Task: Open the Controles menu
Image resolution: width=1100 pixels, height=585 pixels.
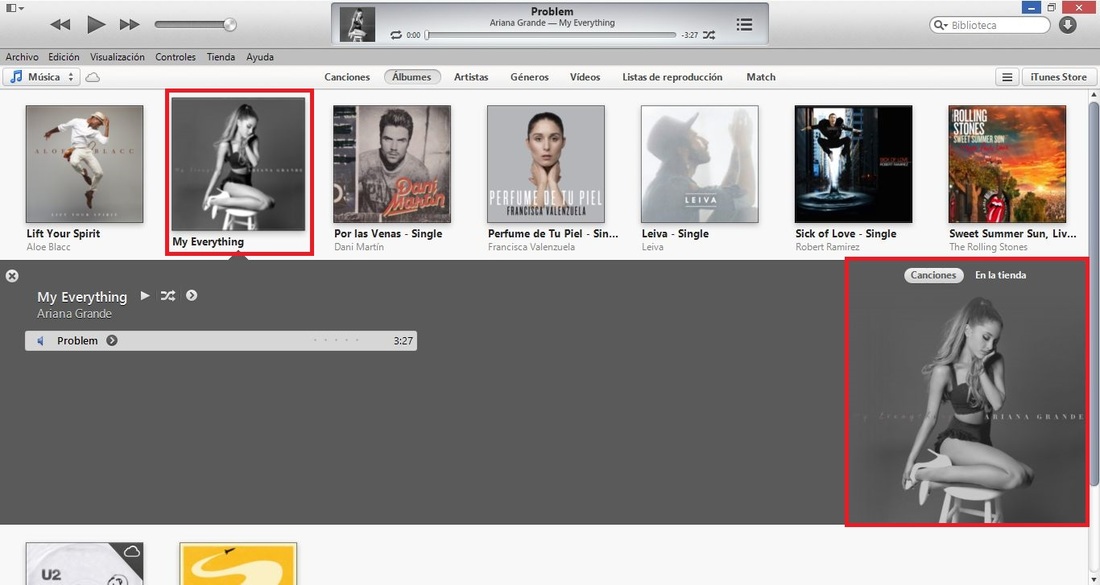Action: 175,57
